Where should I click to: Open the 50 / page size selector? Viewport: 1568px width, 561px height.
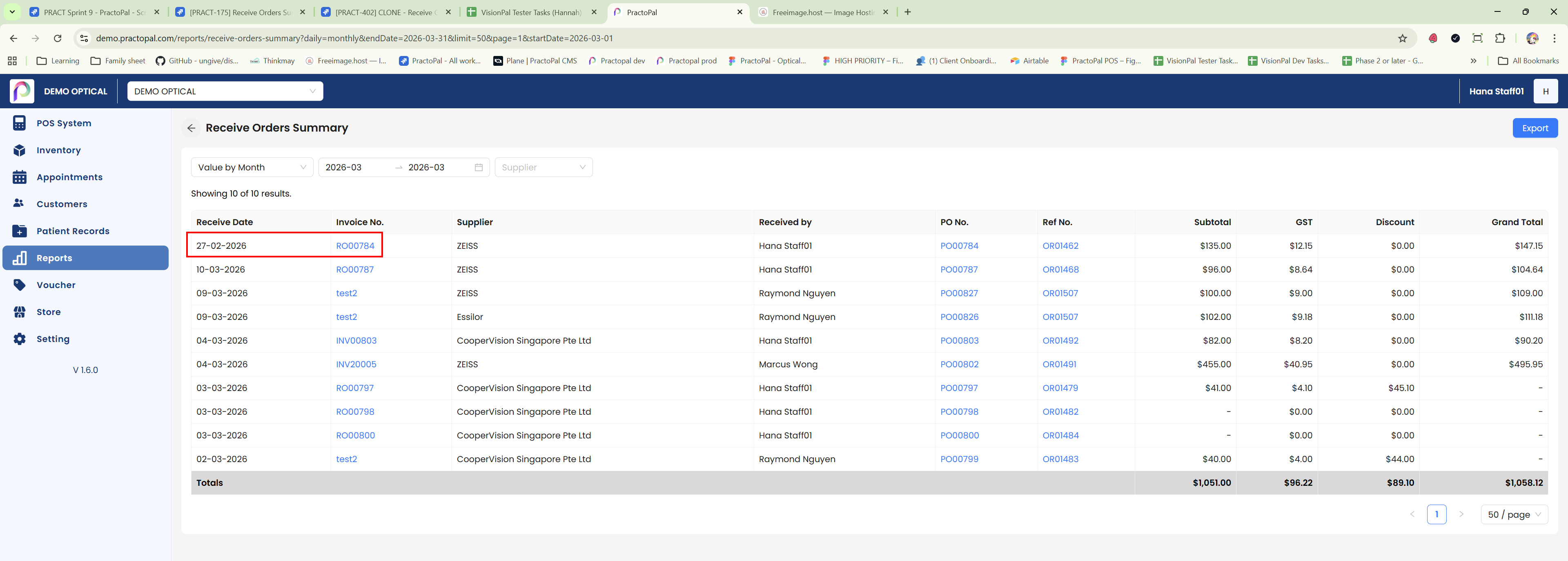[x=1513, y=515]
